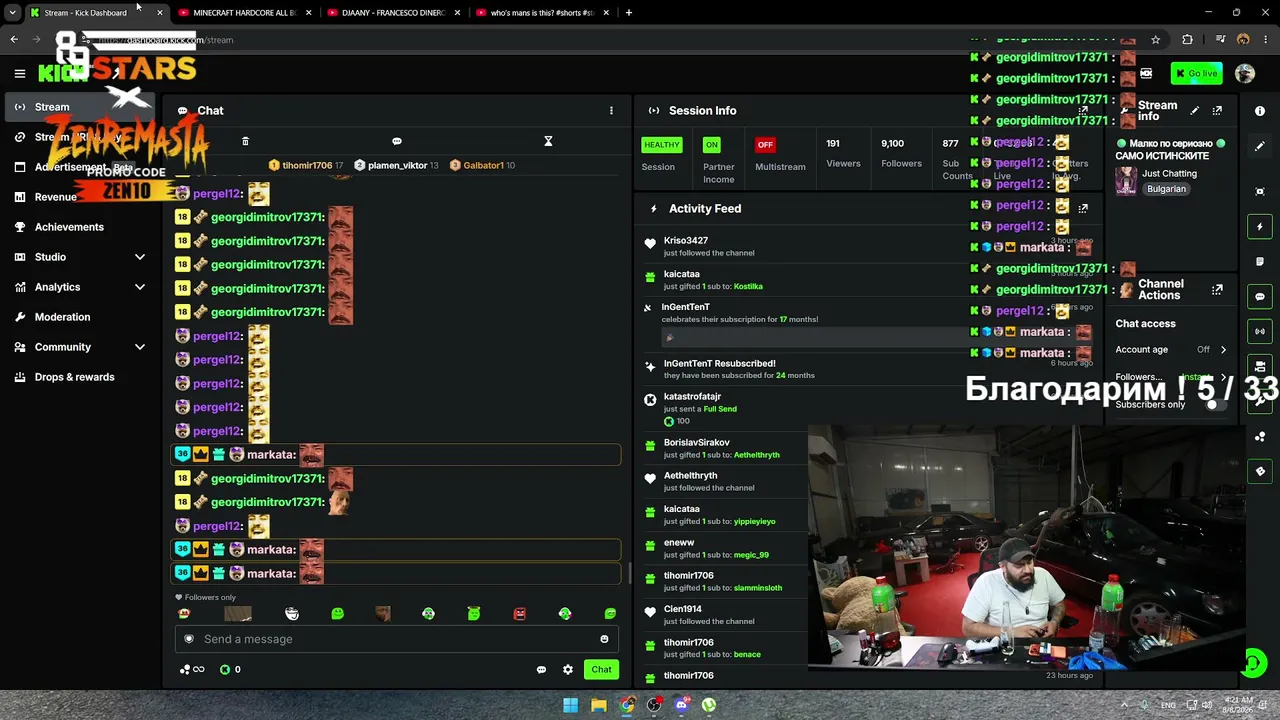Open Discord from the taskbar
Image resolution: width=1280 pixels, height=720 pixels.
click(682, 705)
